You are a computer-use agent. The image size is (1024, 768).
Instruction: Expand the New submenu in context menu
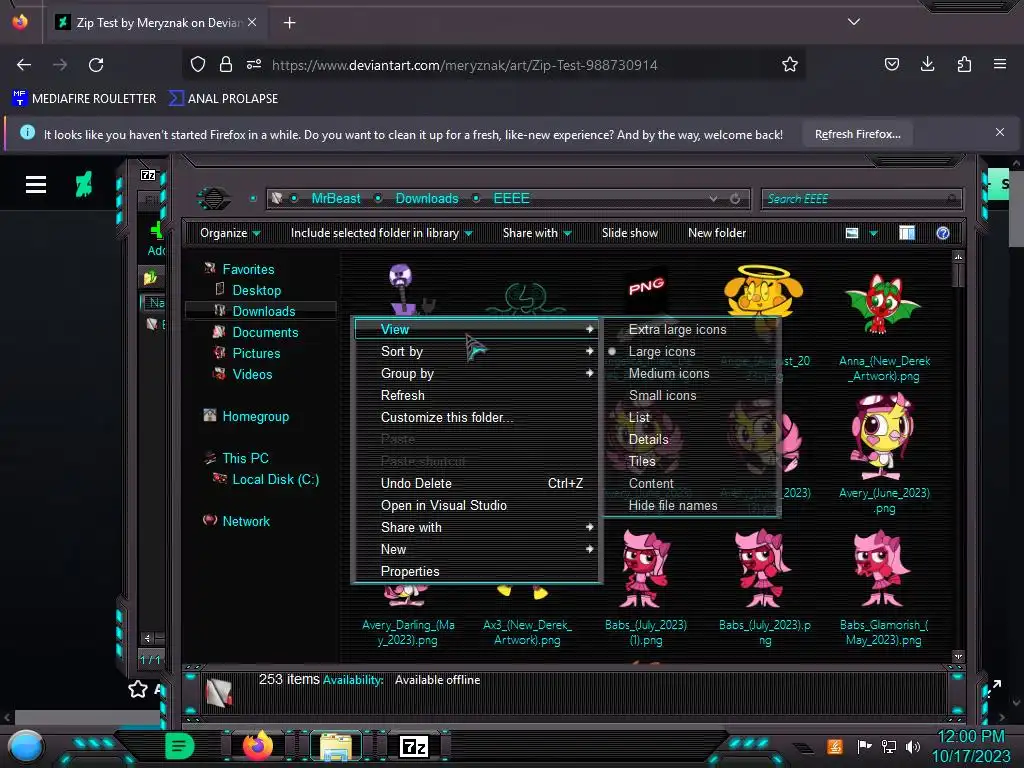tap(477, 549)
